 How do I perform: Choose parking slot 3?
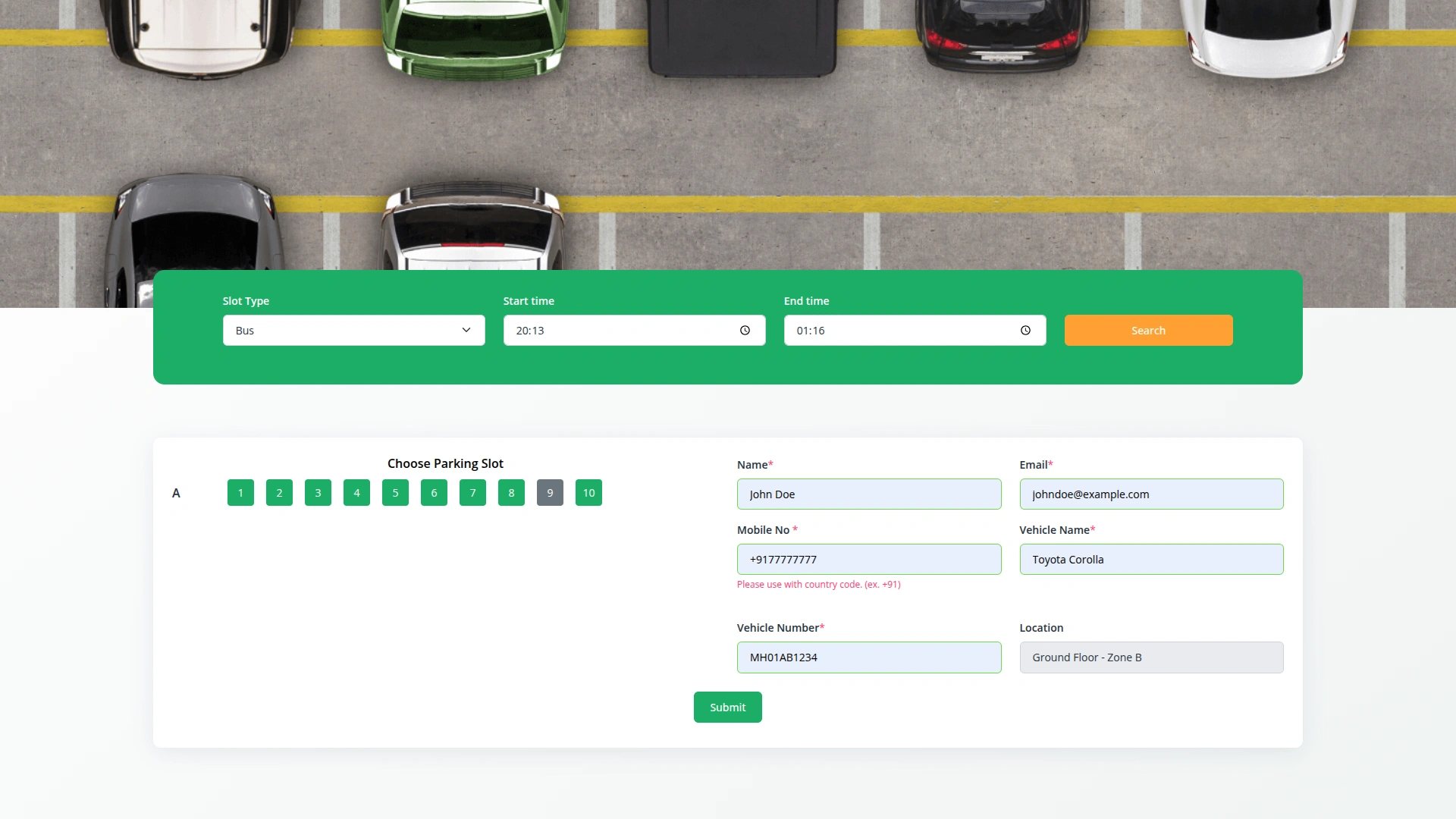tap(318, 493)
